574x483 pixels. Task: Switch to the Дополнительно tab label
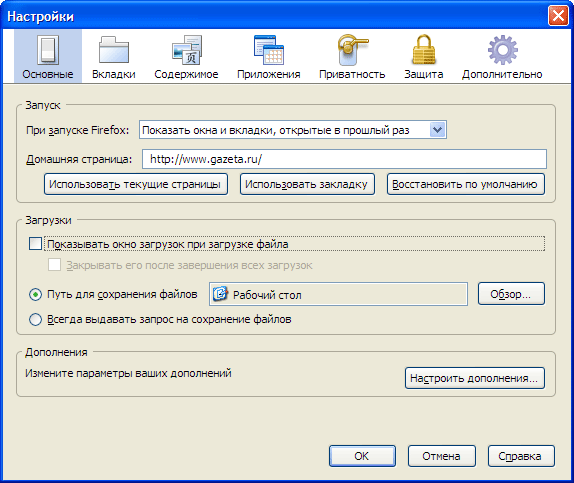coord(502,74)
